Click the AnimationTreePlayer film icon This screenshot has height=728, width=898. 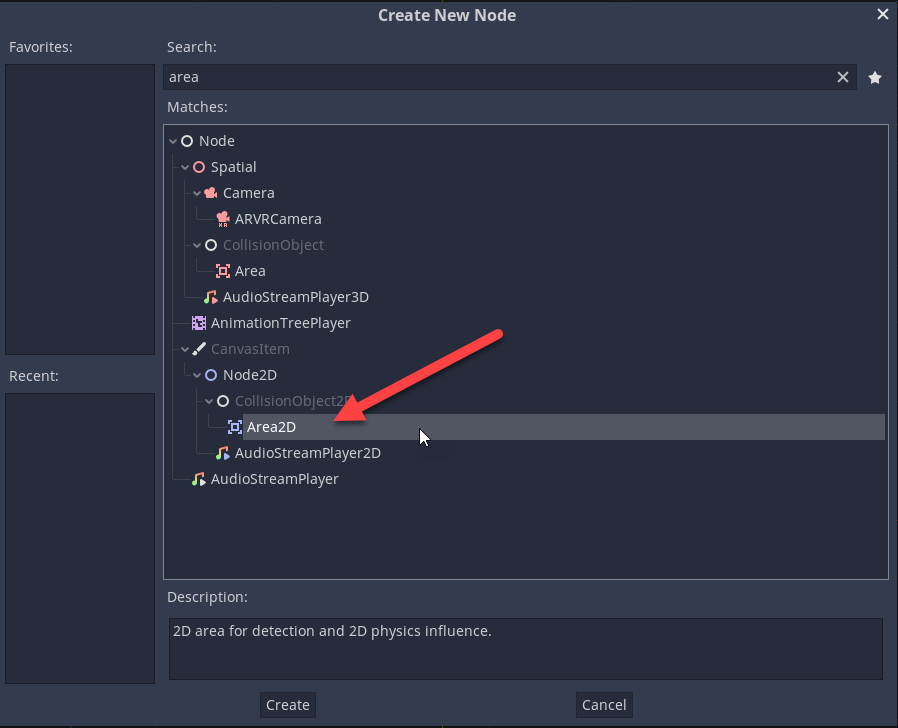199,323
